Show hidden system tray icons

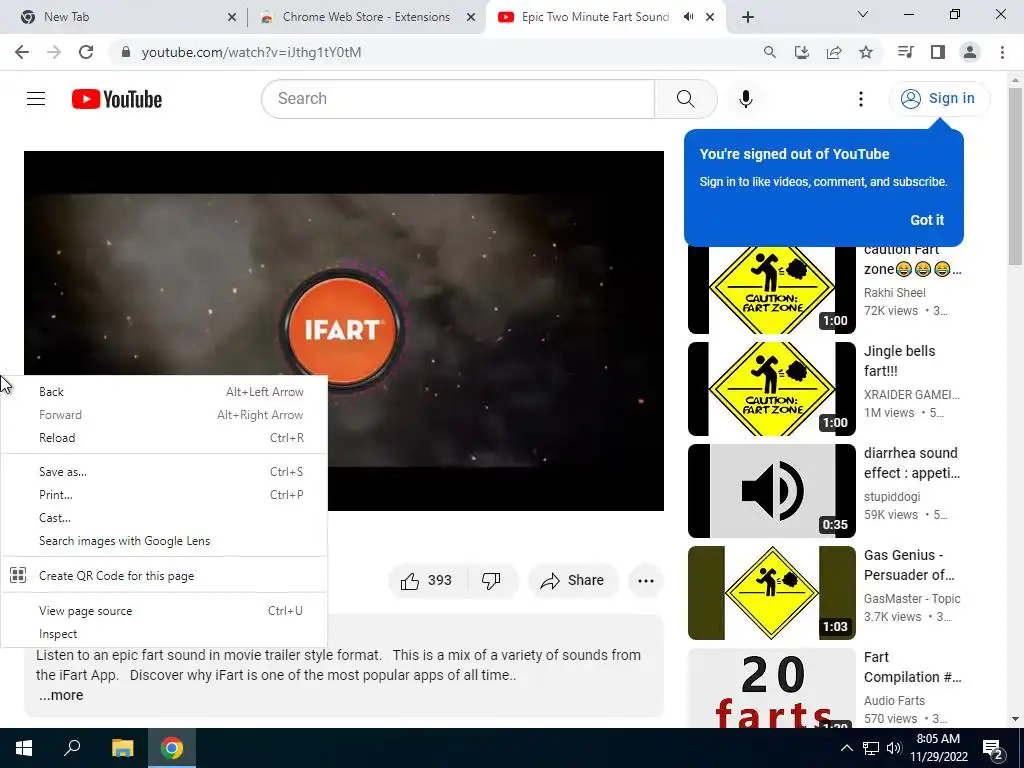[x=846, y=748]
